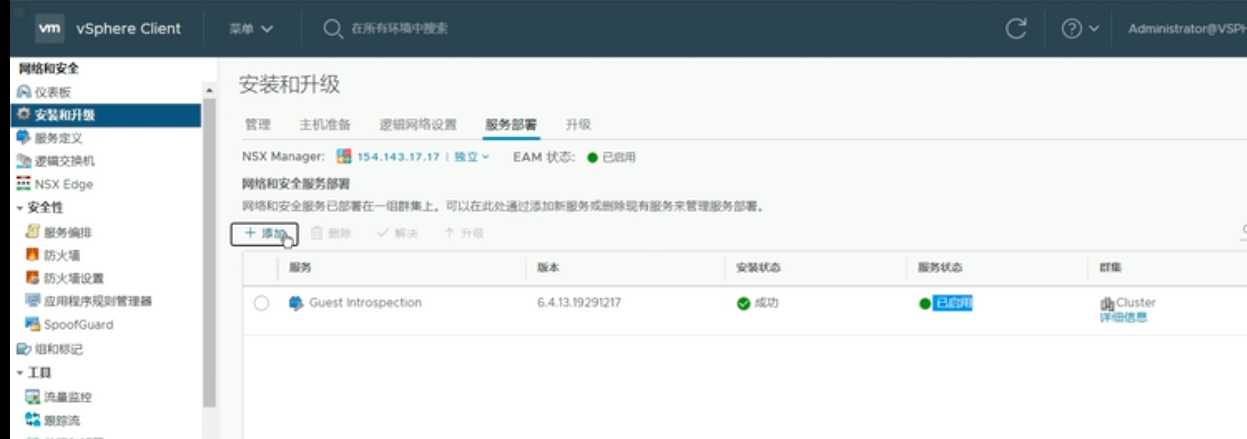The width and height of the screenshot is (1247, 439).
Task: Open the help question-mark menu
Action: coord(1080,29)
